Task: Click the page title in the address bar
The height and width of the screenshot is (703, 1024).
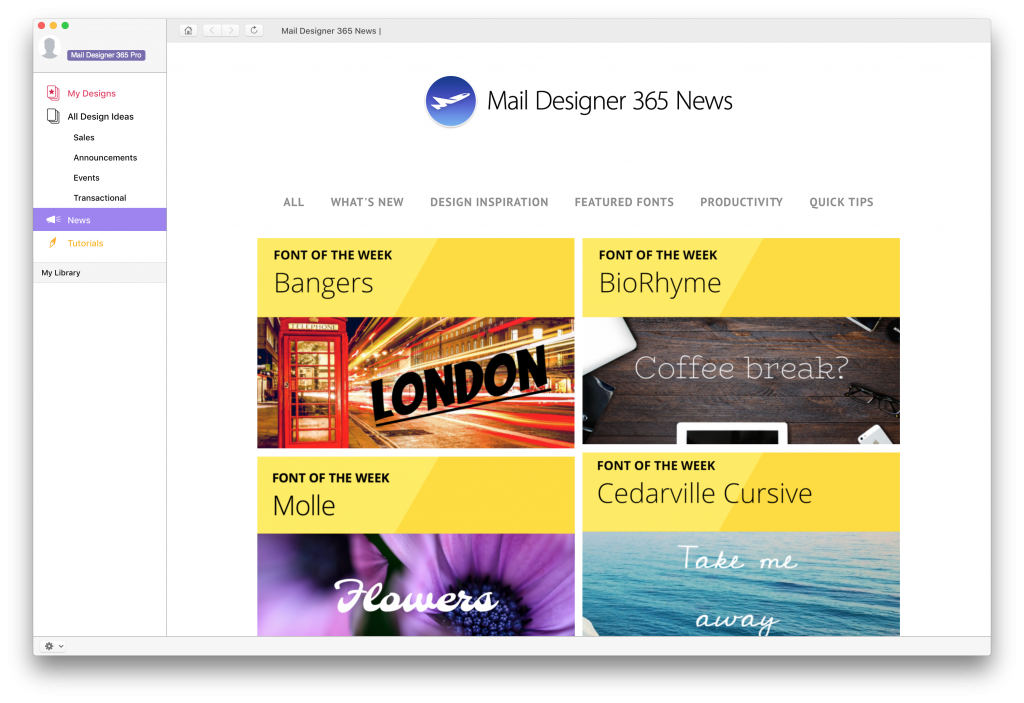Action: tap(331, 31)
